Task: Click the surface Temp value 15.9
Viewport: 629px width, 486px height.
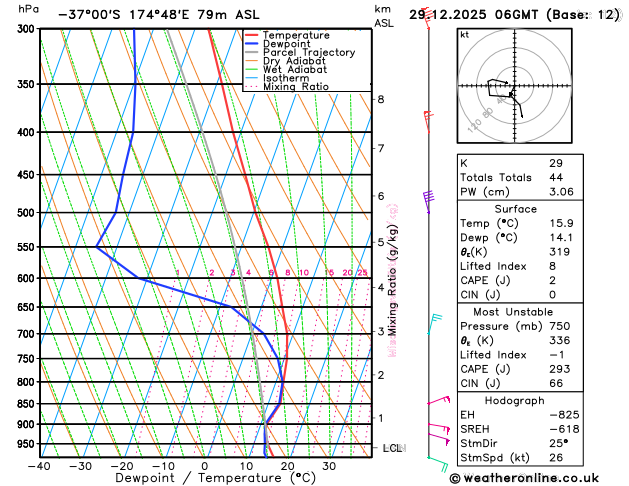Action: coord(562,223)
